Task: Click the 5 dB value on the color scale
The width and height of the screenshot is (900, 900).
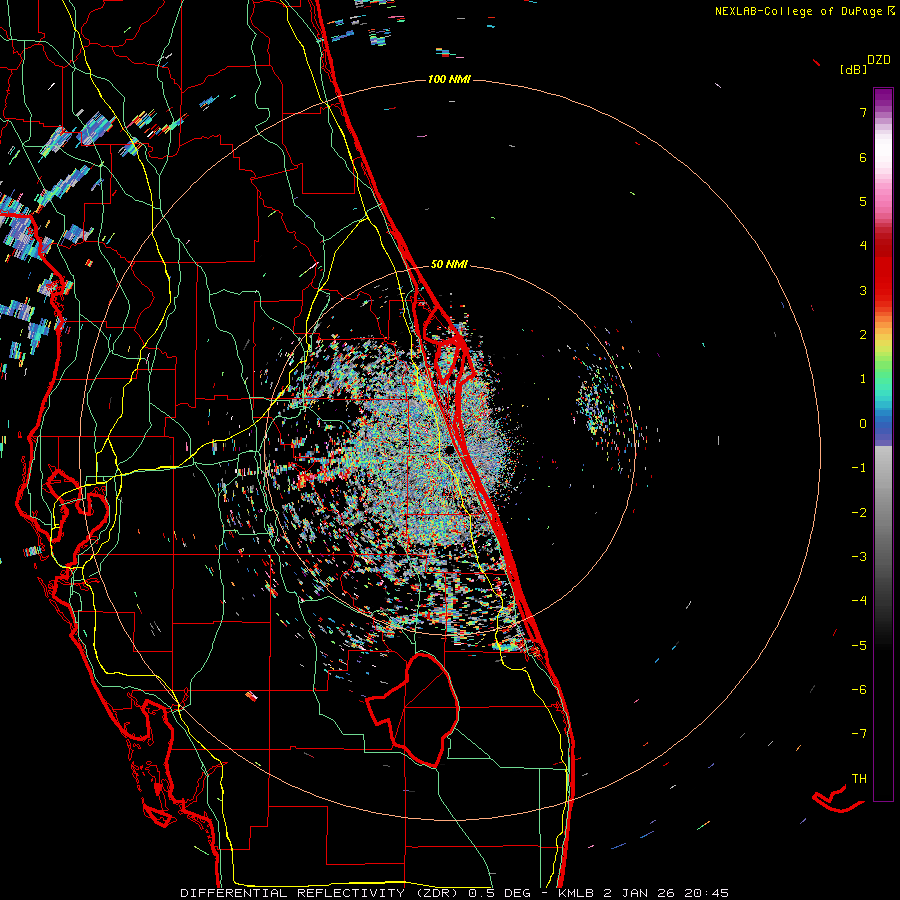Action: pyautogui.click(x=863, y=201)
